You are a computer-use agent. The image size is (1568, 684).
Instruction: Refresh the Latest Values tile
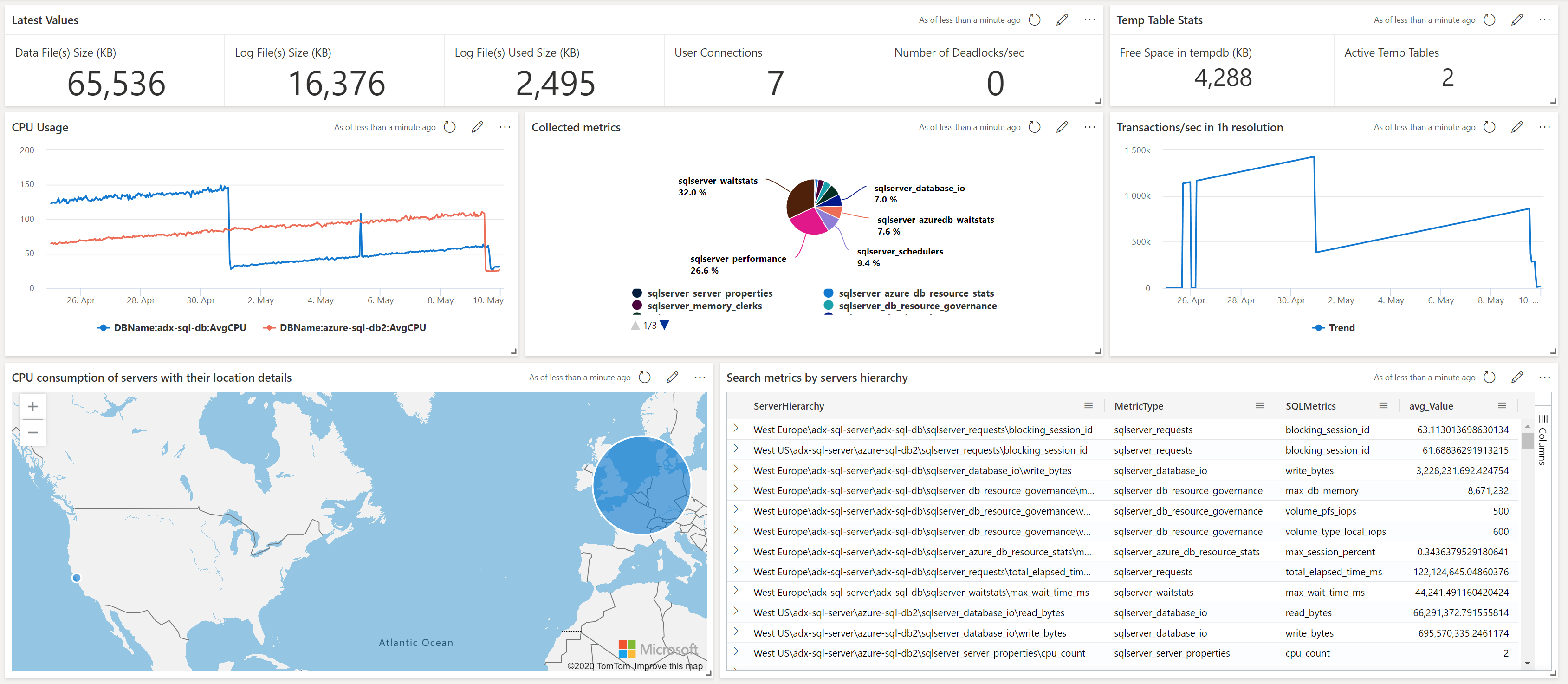pos(1034,20)
